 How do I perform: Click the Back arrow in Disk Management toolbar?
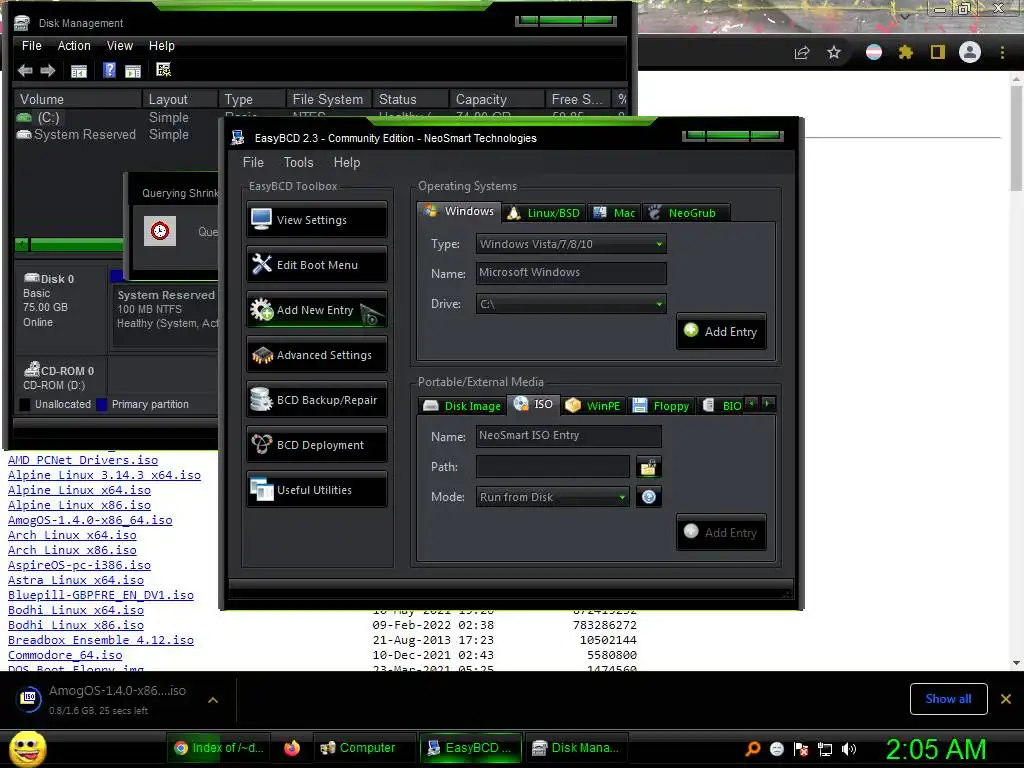(25, 71)
